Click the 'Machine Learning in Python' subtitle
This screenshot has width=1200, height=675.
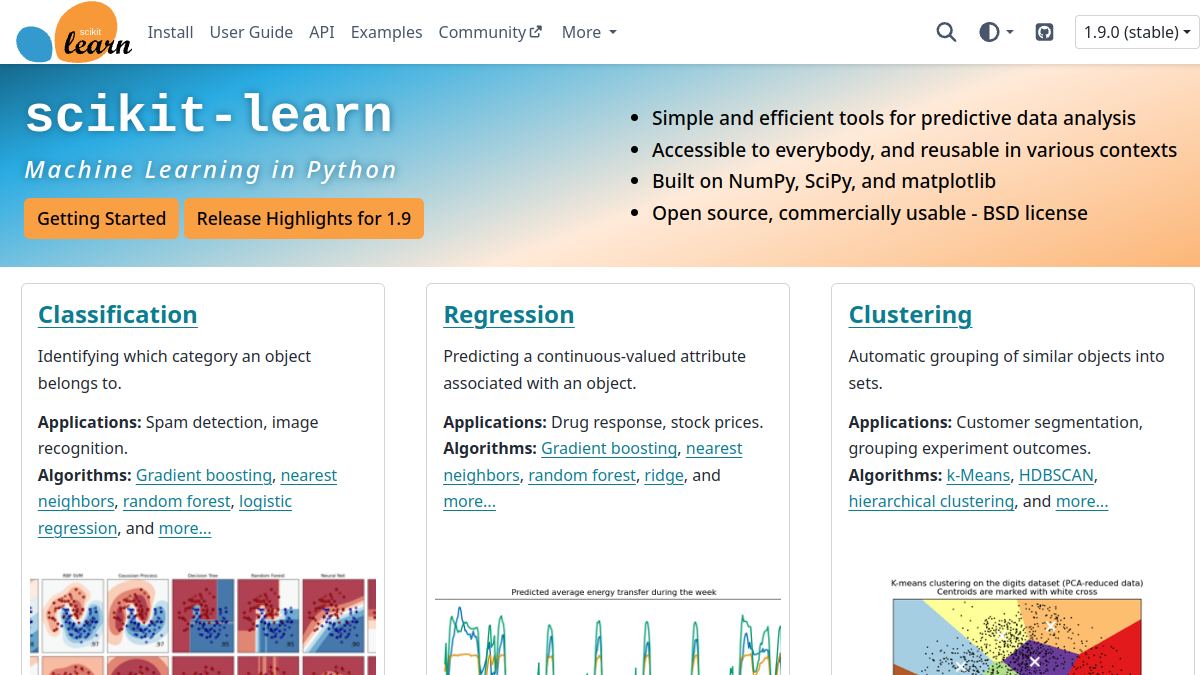click(211, 170)
